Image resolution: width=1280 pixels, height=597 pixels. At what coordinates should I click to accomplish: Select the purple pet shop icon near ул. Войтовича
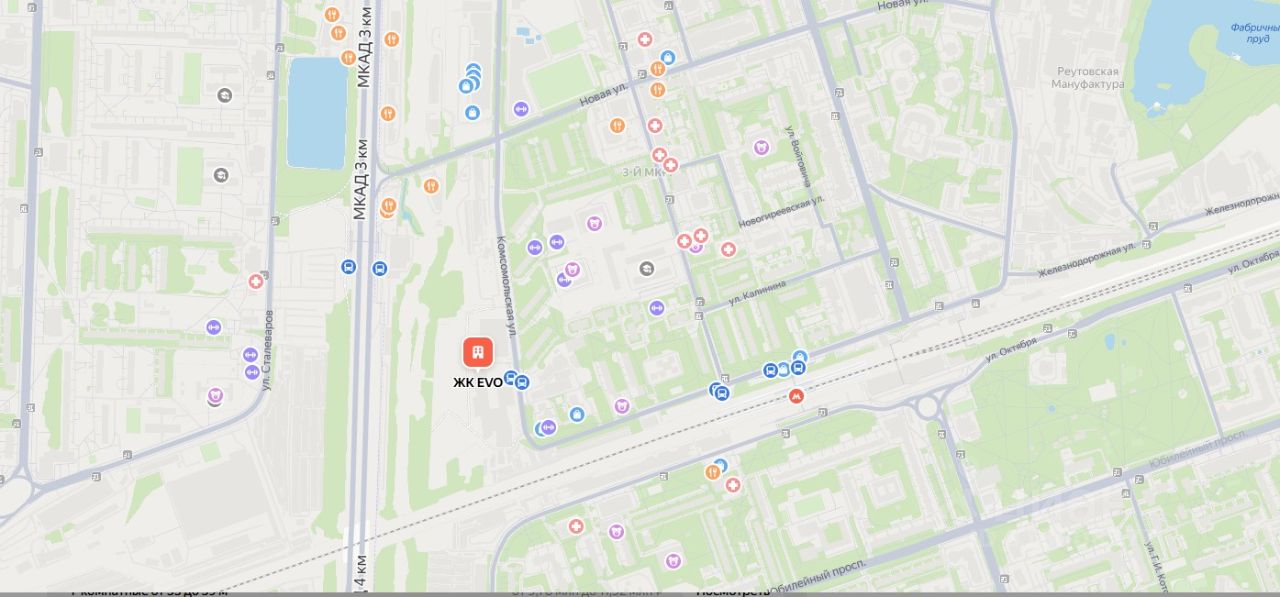pos(761,147)
